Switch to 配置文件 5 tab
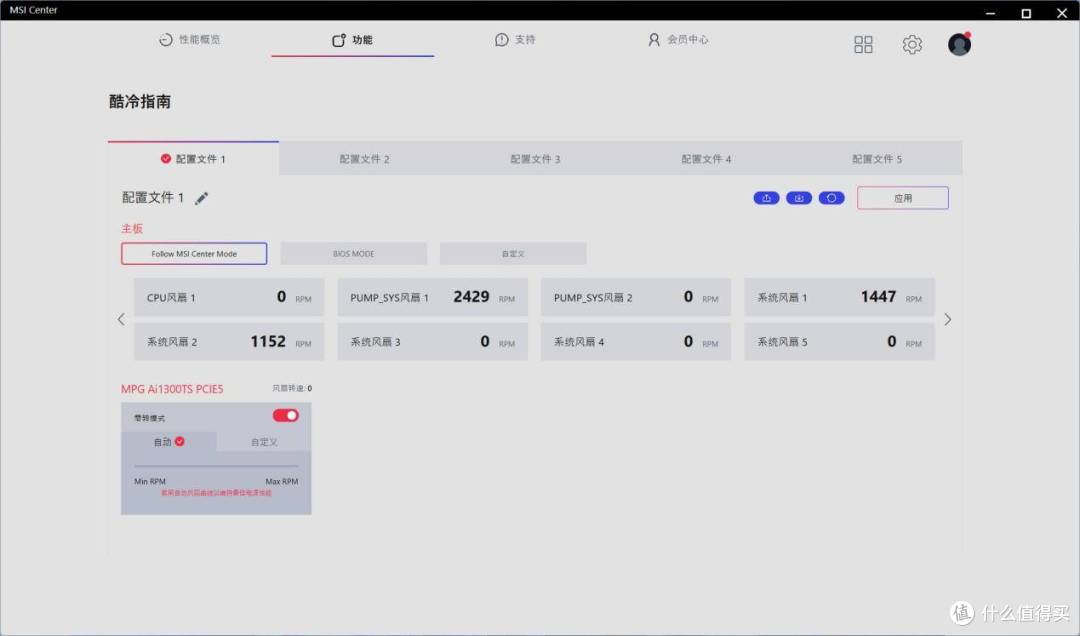The height and width of the screenshot is (636, 1080). (877, 159)
